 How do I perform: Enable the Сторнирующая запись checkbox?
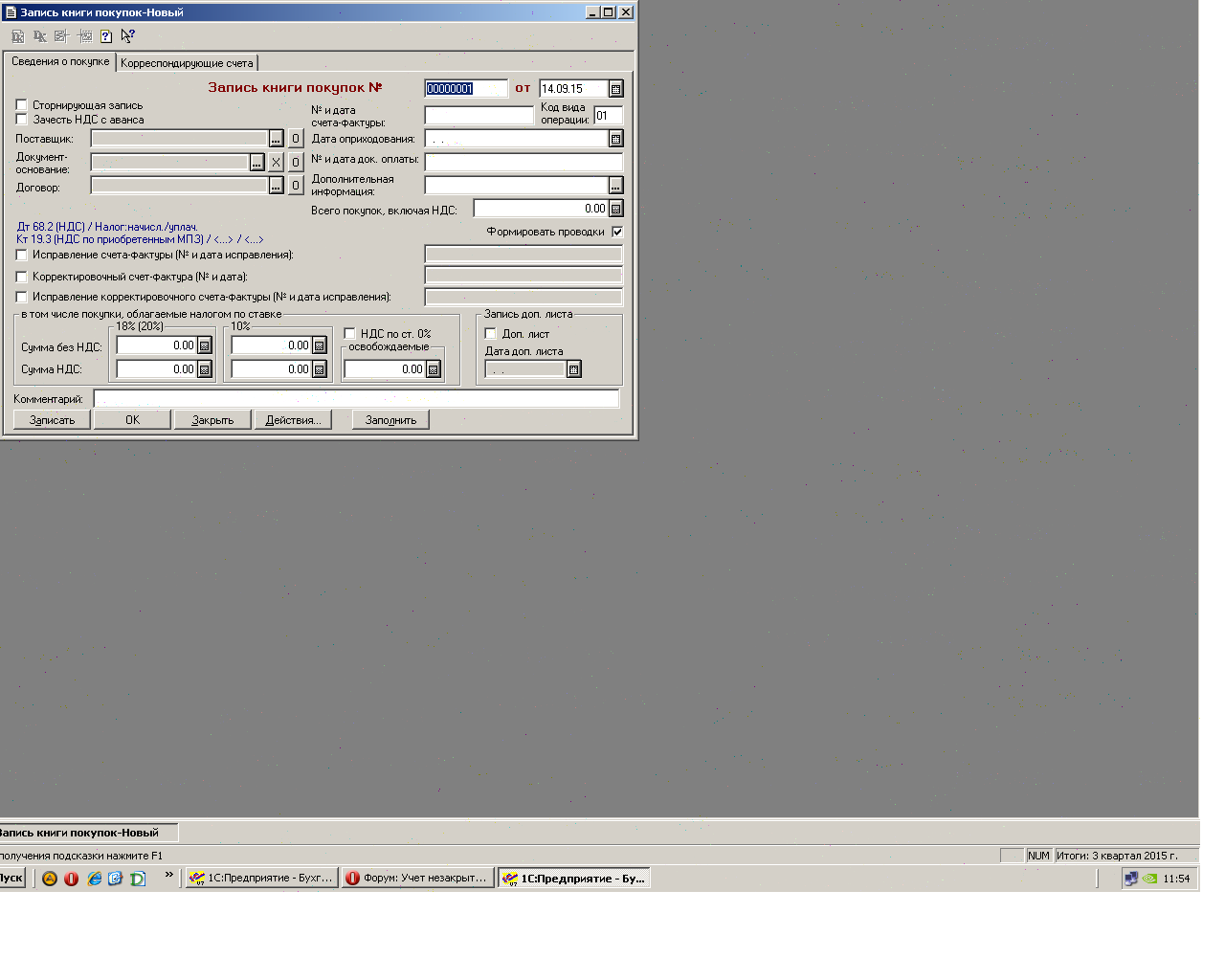point(22,105)
